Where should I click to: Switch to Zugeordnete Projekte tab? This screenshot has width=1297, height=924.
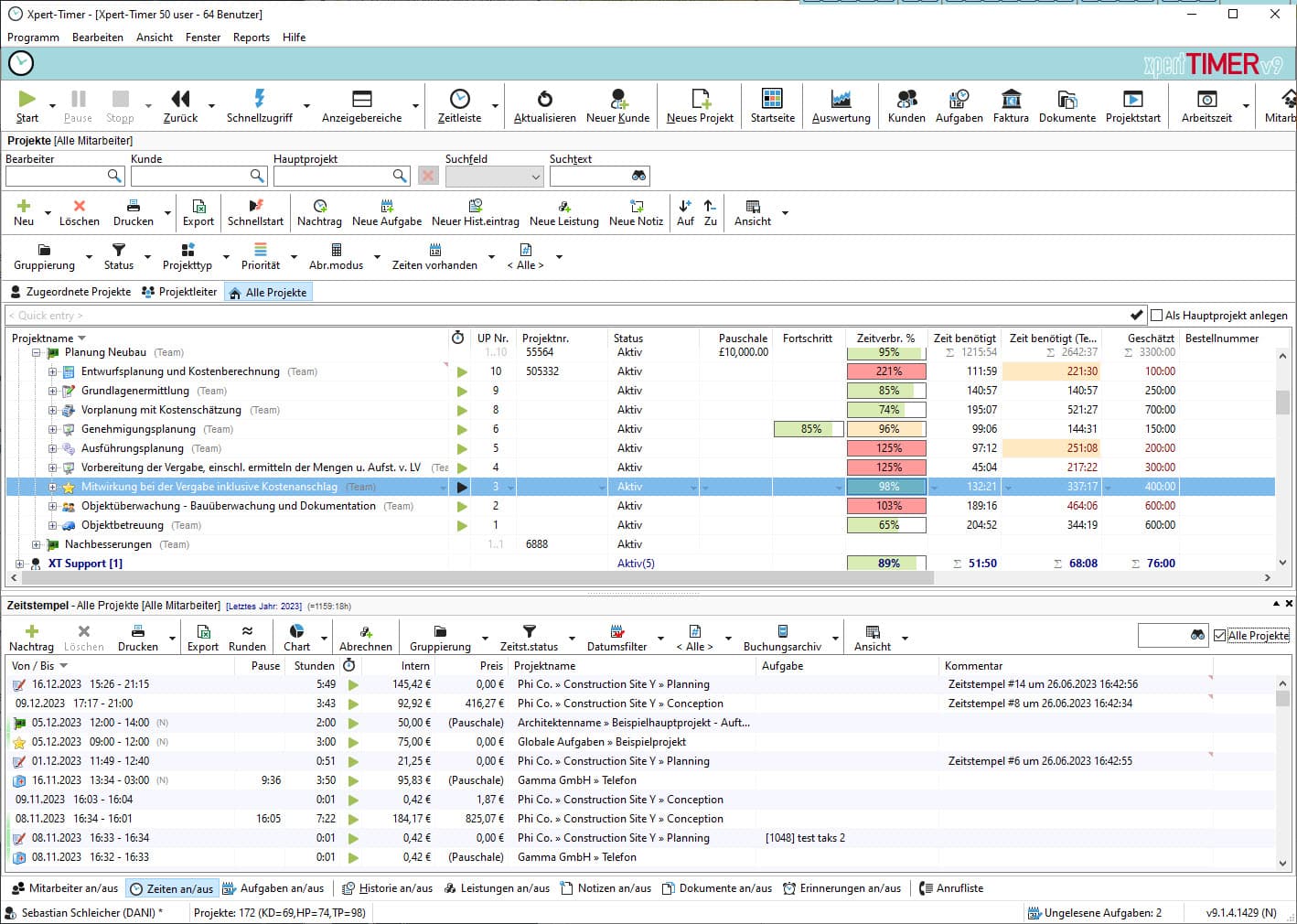(70, 292)
